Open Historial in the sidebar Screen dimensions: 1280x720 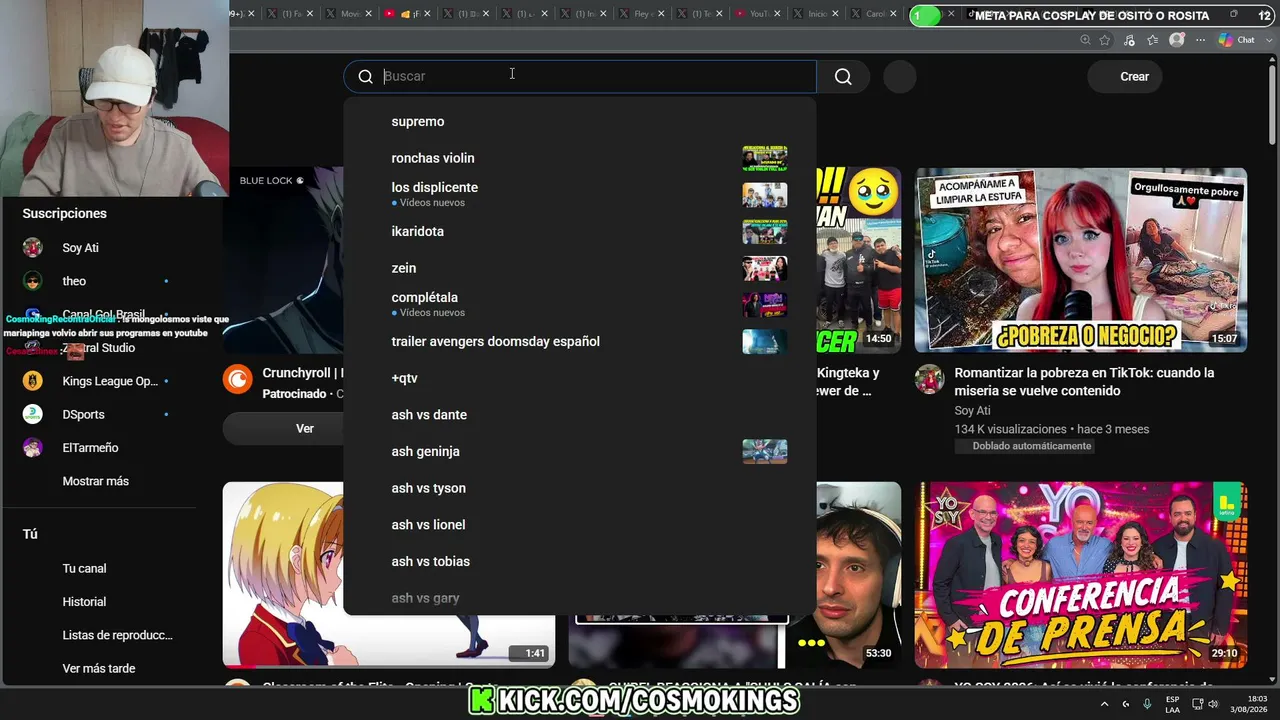[84, 602]
